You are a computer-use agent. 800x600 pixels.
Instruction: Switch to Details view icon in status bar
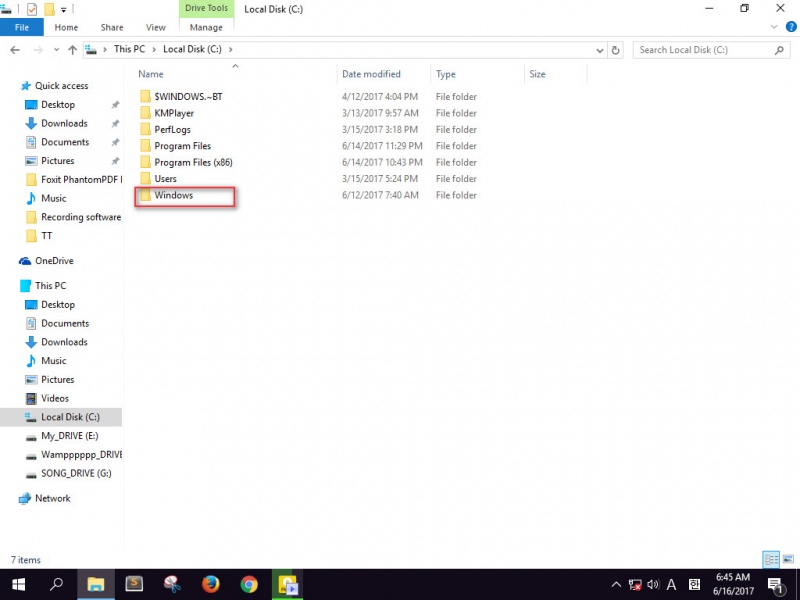click(771, 560)
